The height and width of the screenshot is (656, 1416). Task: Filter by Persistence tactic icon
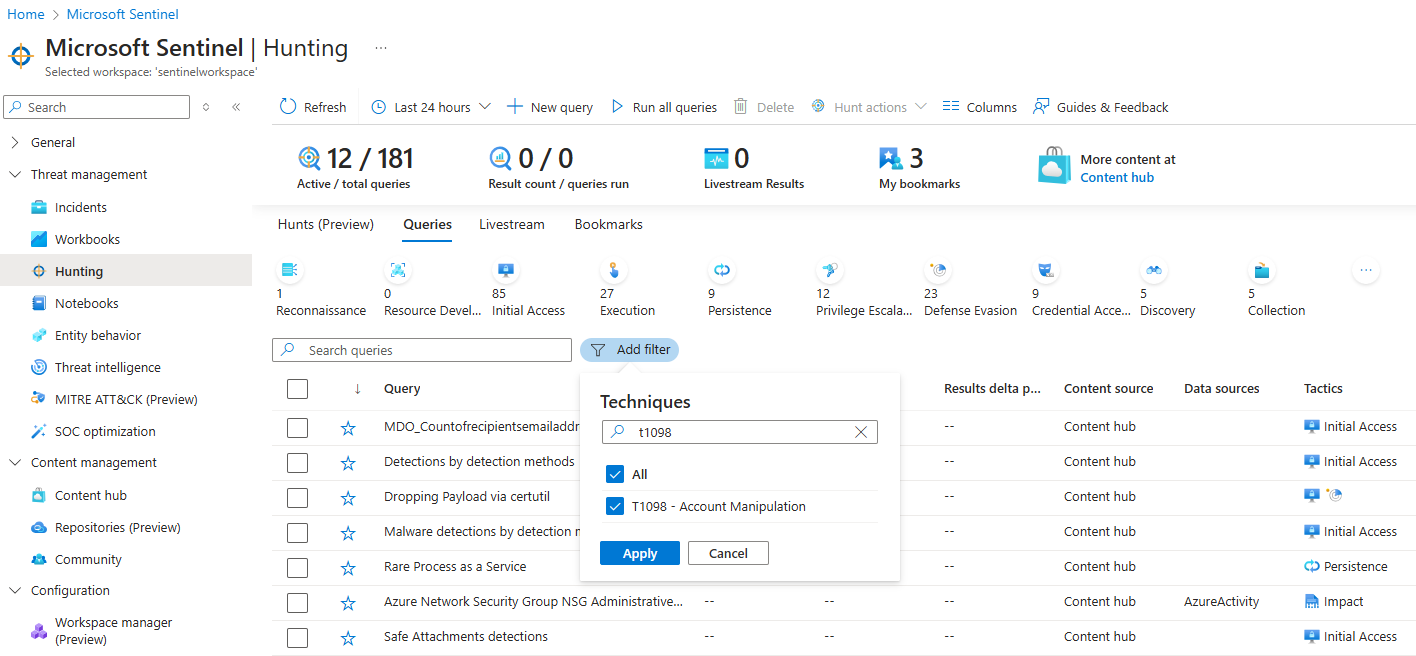722,270
